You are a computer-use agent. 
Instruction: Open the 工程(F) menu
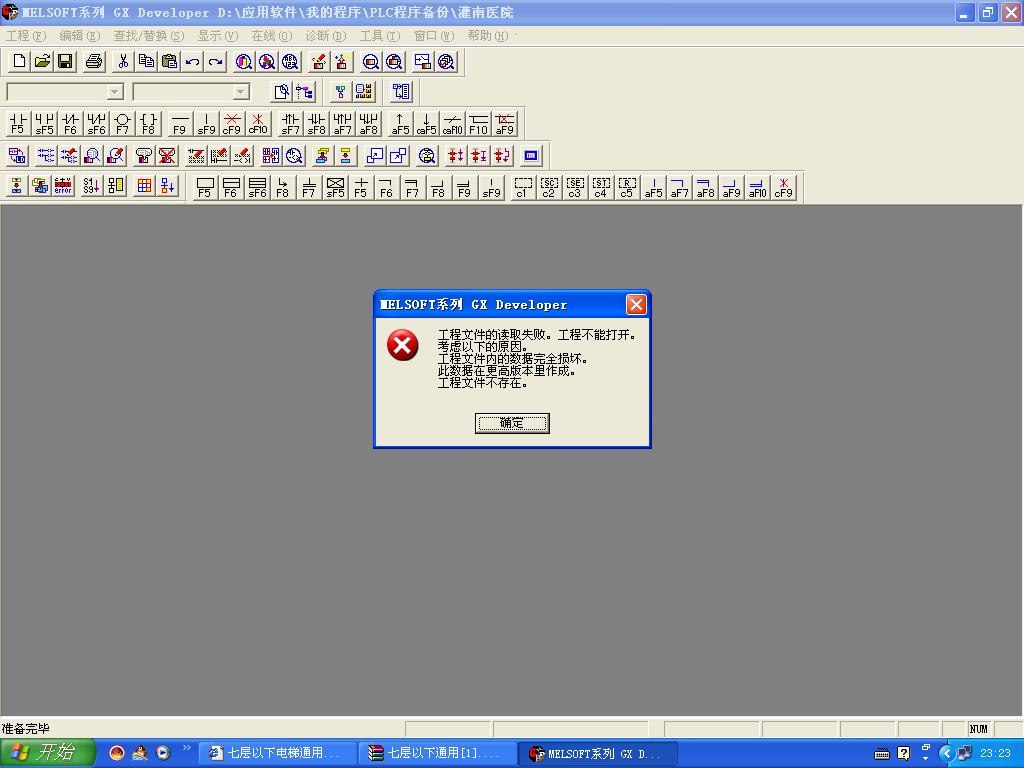(x=26, y=35)
